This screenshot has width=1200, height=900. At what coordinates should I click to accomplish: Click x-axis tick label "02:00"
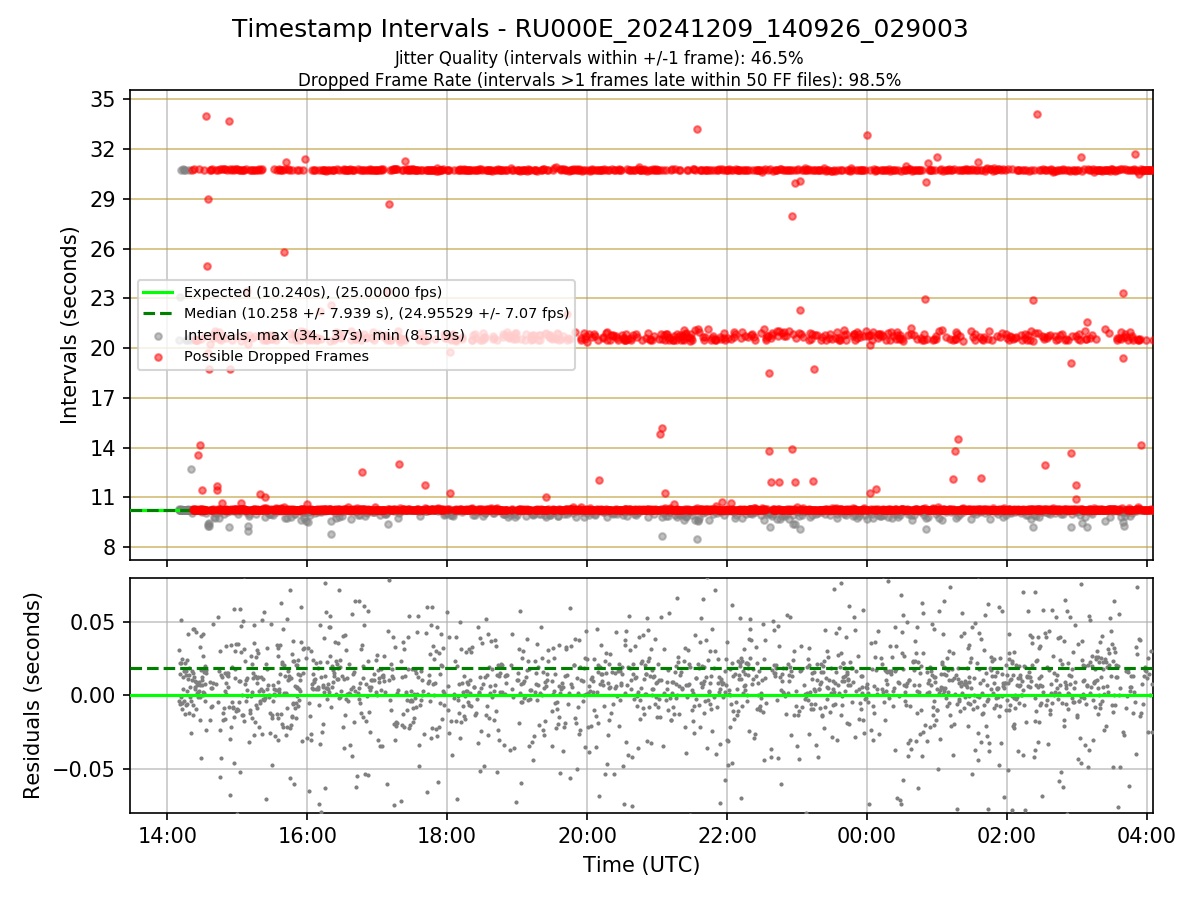pos(1006,835)
